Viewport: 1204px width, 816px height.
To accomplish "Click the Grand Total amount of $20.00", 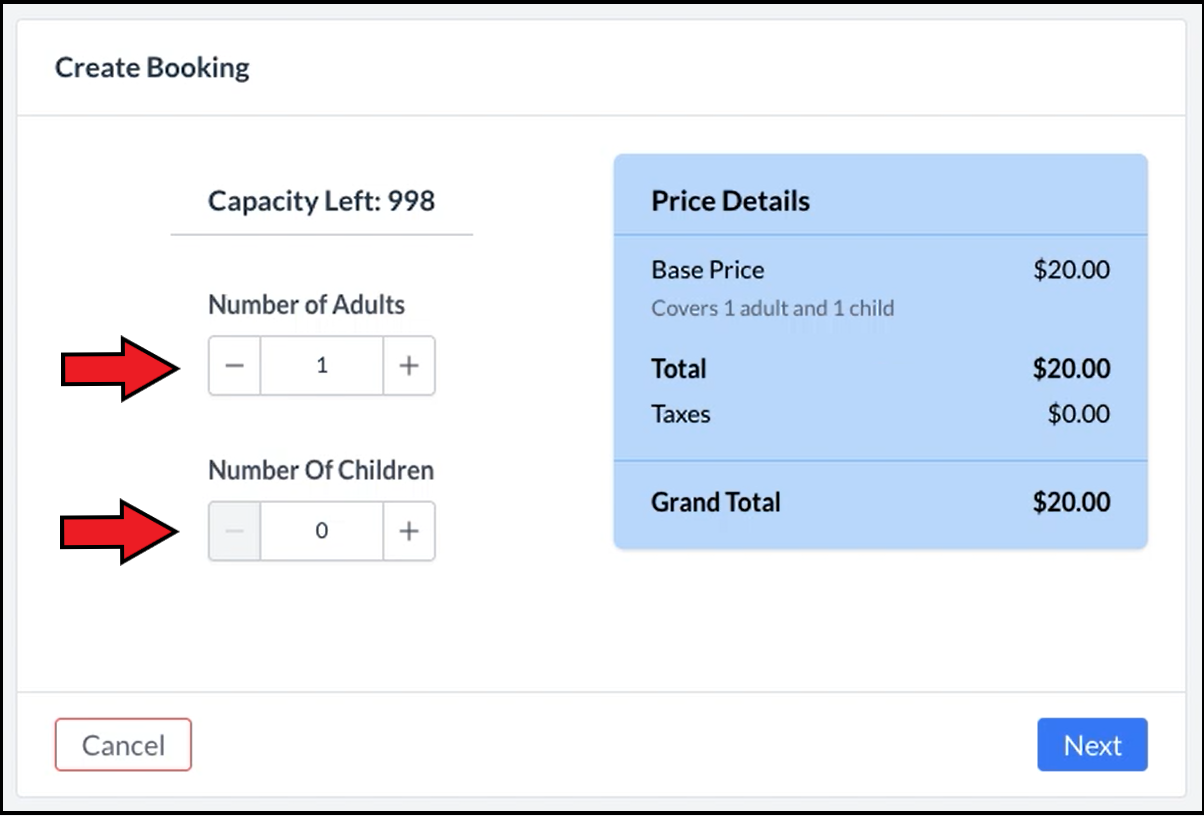I will point(1072,502).
